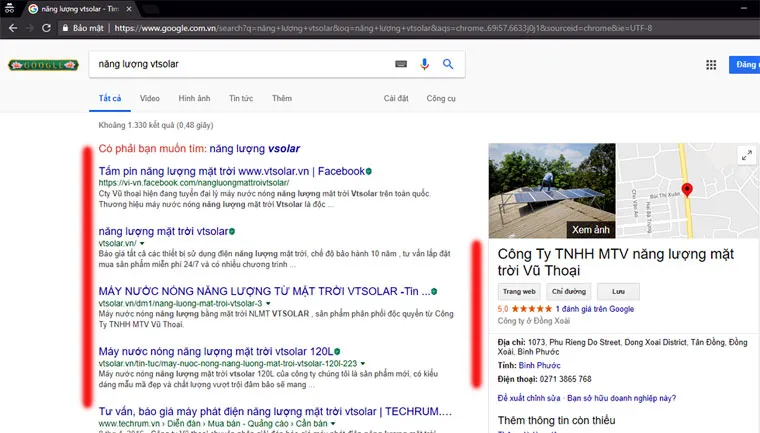Viewport: 760px width, 433px height.
Task: Click the Thêm thông tin còn thiếu heading
Action: [556, 420]
